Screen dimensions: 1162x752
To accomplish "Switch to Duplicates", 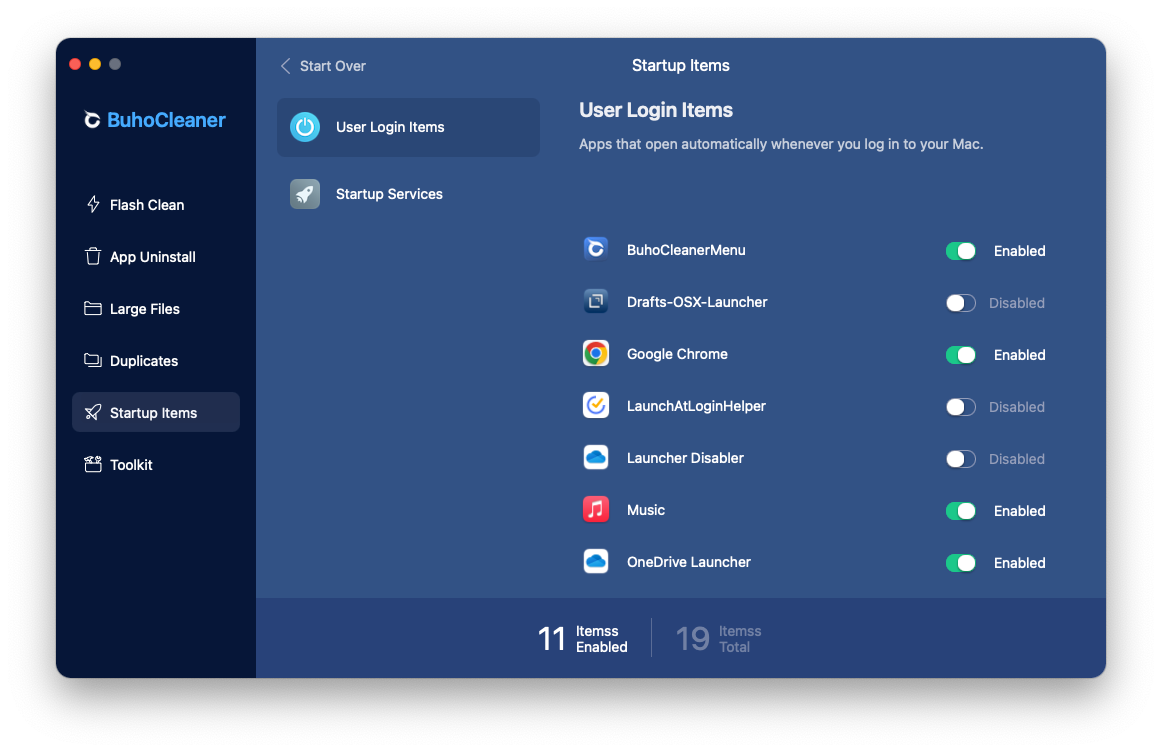I will [x=156, y=360].
